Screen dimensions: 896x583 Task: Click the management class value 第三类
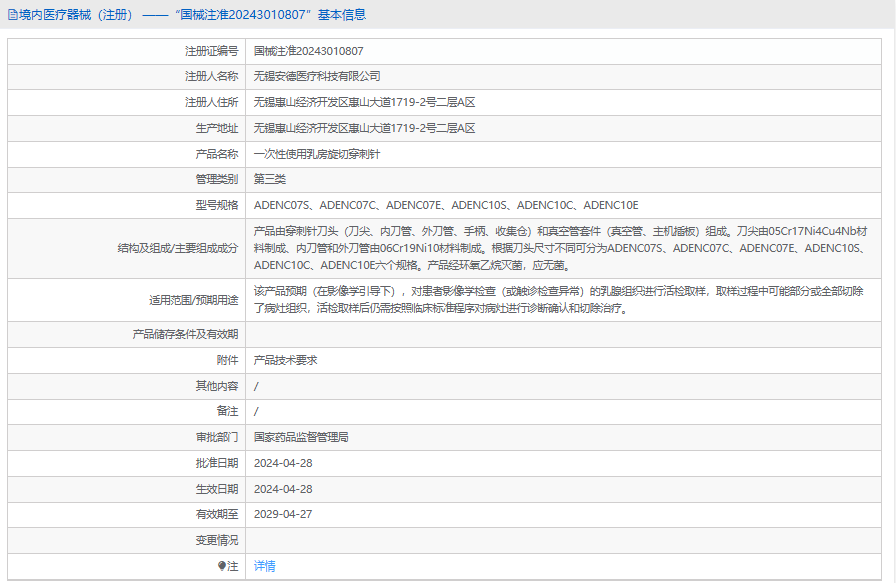point(270,179)
